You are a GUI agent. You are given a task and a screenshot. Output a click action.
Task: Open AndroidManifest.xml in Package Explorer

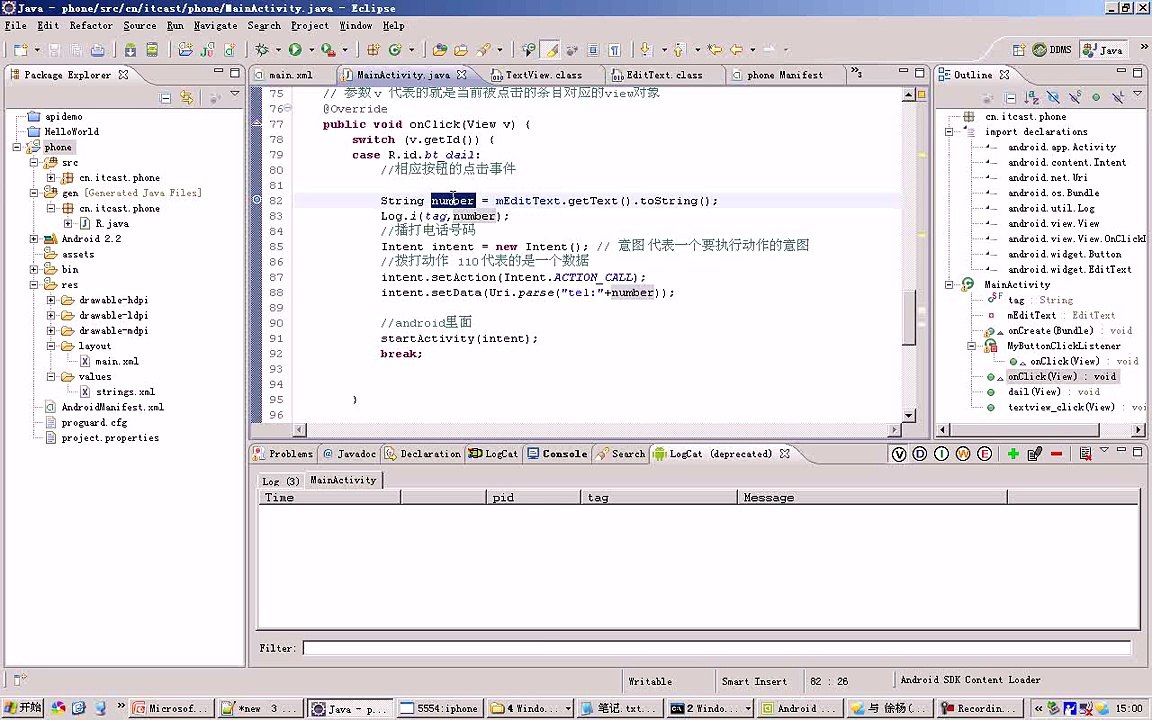(x=112, y=407)
